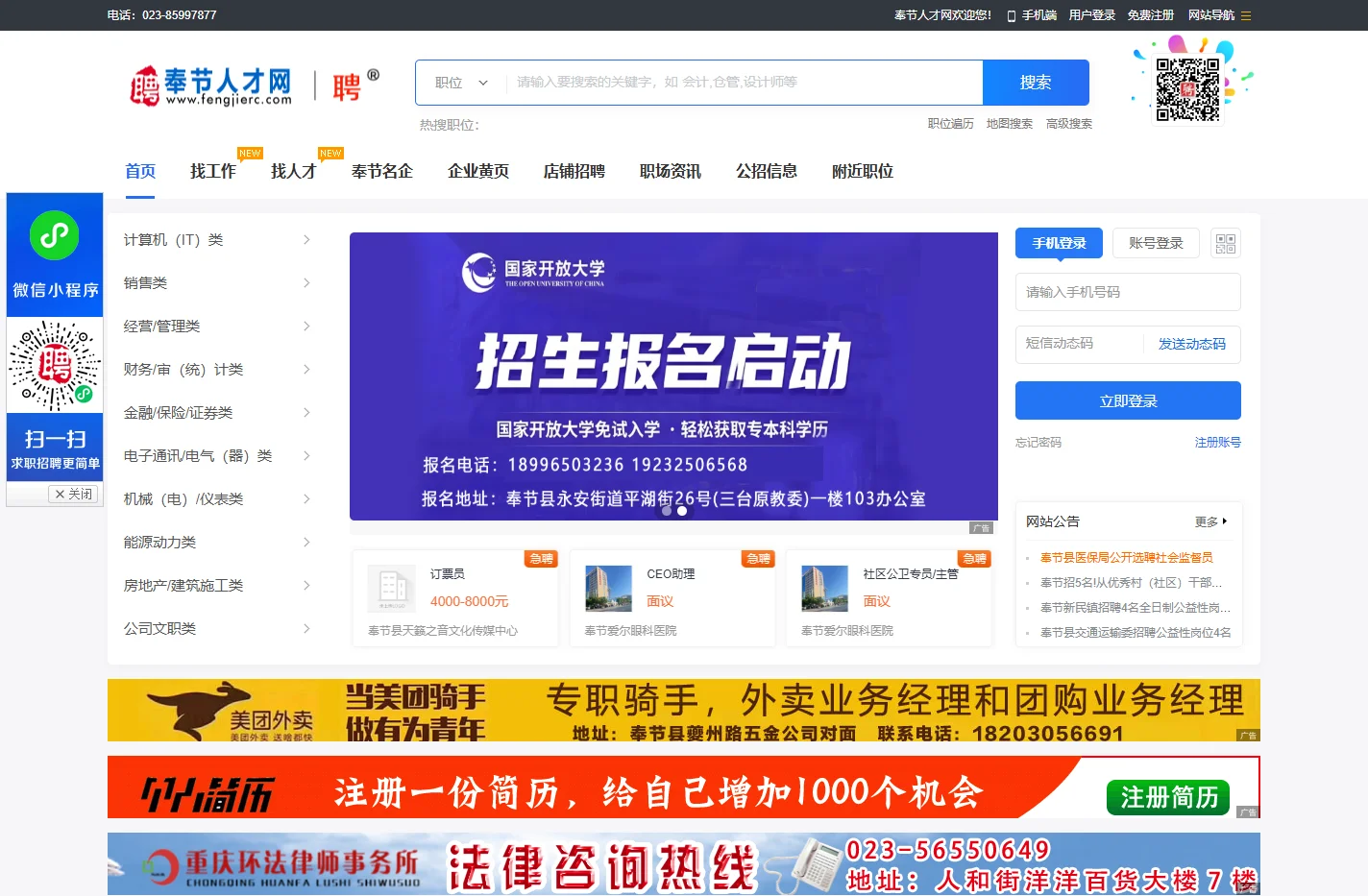Open the 企业黄页 nav tab

(478, 171)
